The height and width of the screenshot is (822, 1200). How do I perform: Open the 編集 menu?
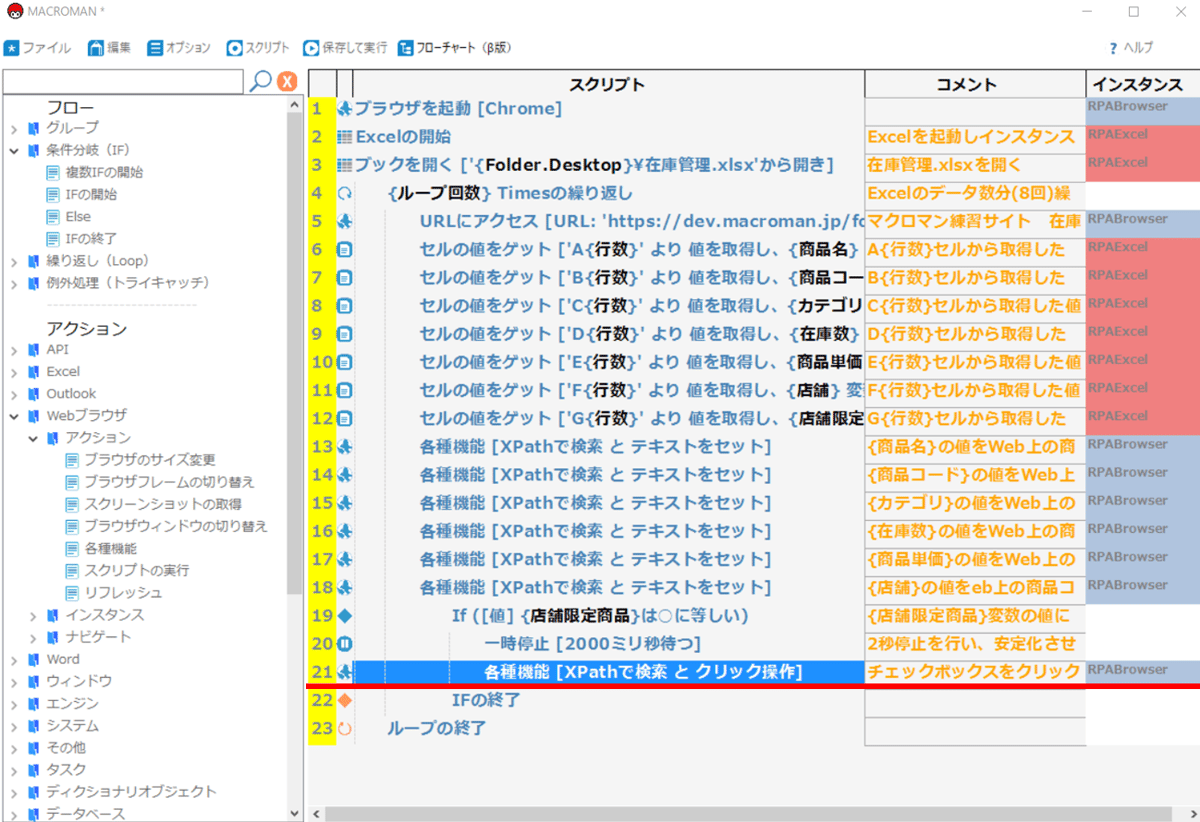click(110, 47)
